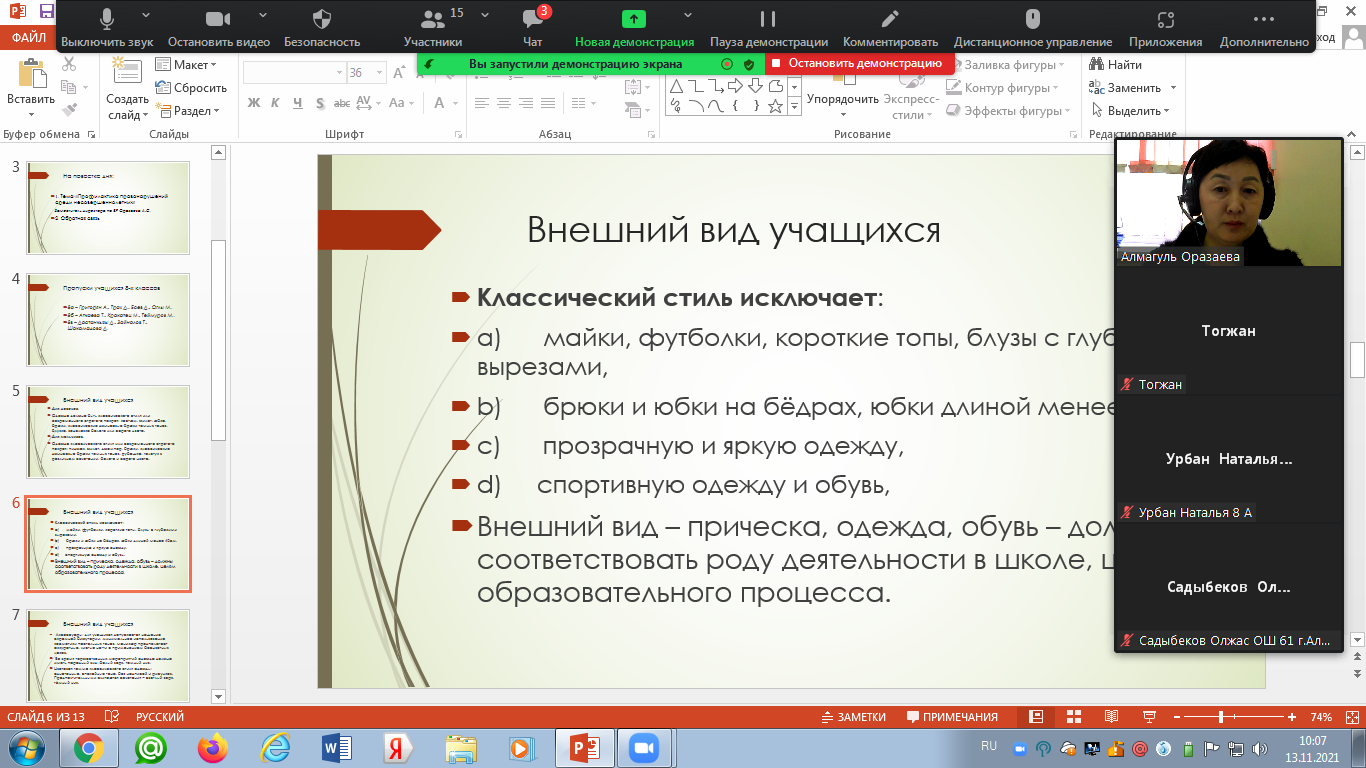Stop video with the camera icon

218,21
